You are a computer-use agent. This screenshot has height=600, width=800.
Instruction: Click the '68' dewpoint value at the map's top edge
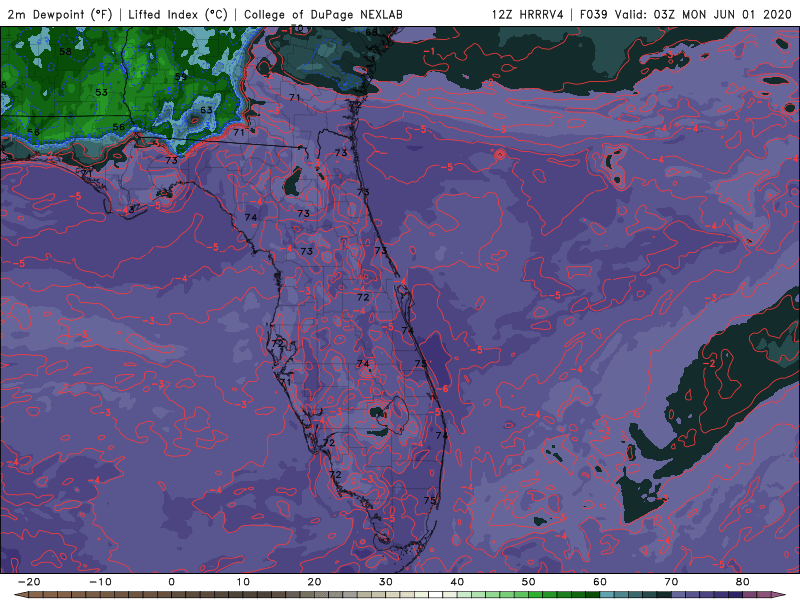pyautogui.click(x=371, y=32)
